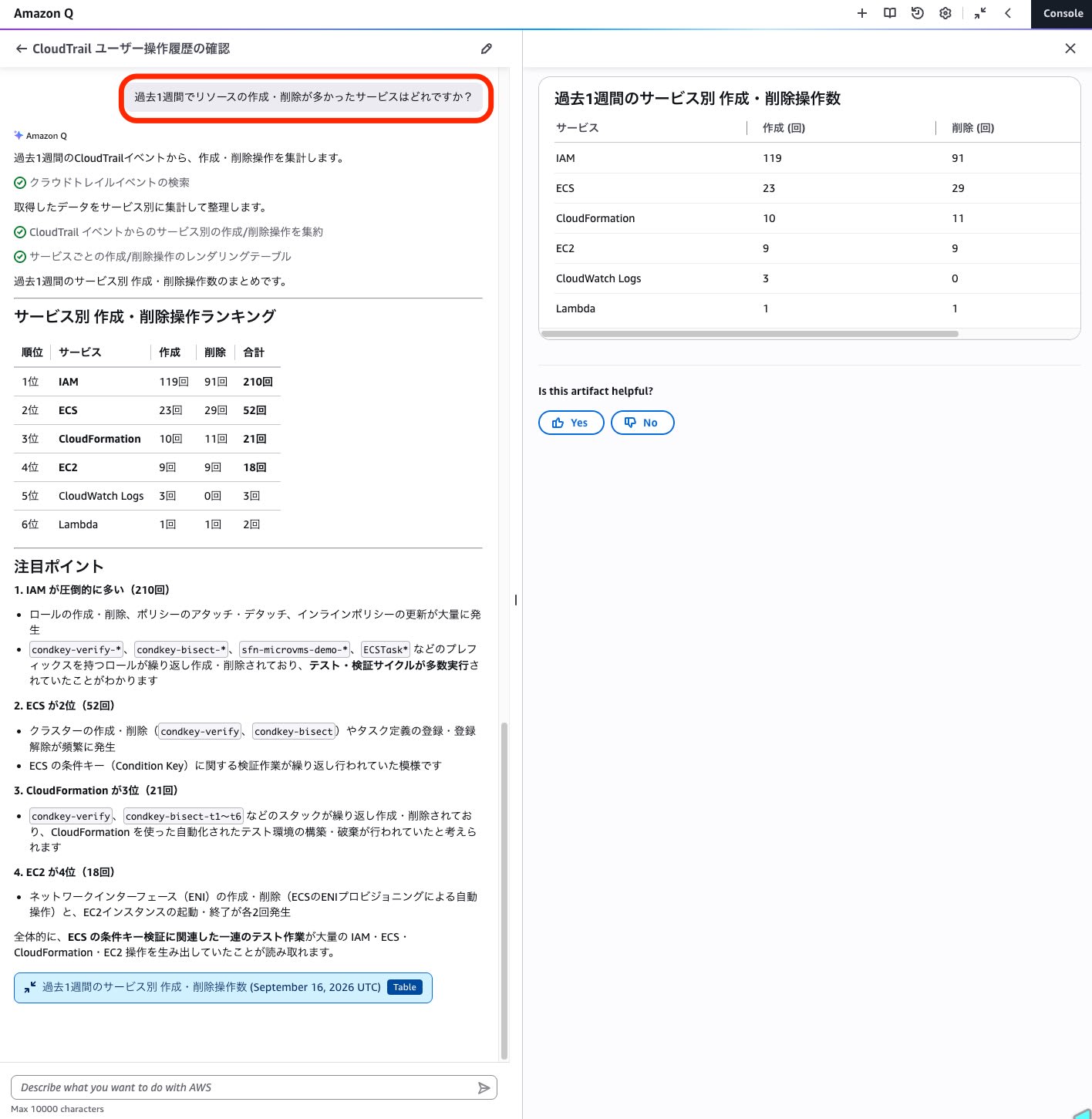
Task: Click CloudWatch Logs in chat ranking table
Action: point(101,496)
